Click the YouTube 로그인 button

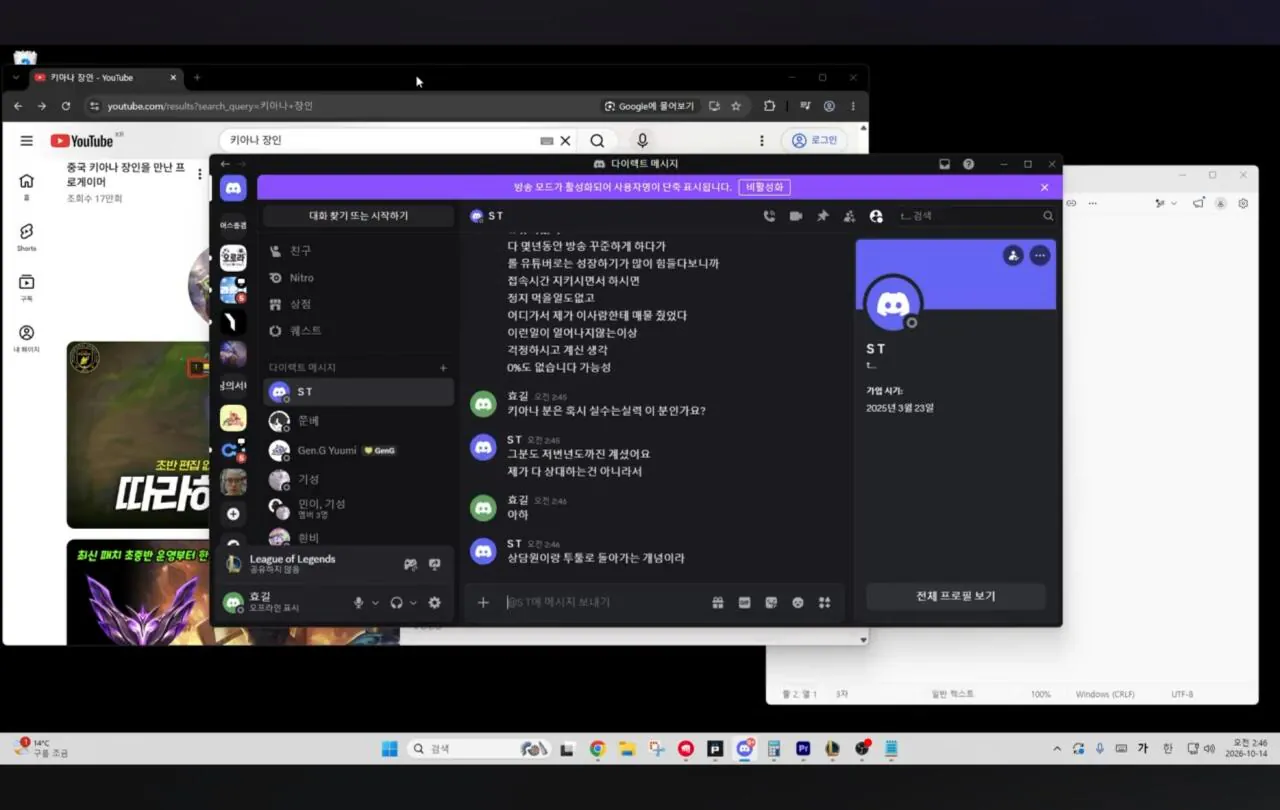coord(814,141)
